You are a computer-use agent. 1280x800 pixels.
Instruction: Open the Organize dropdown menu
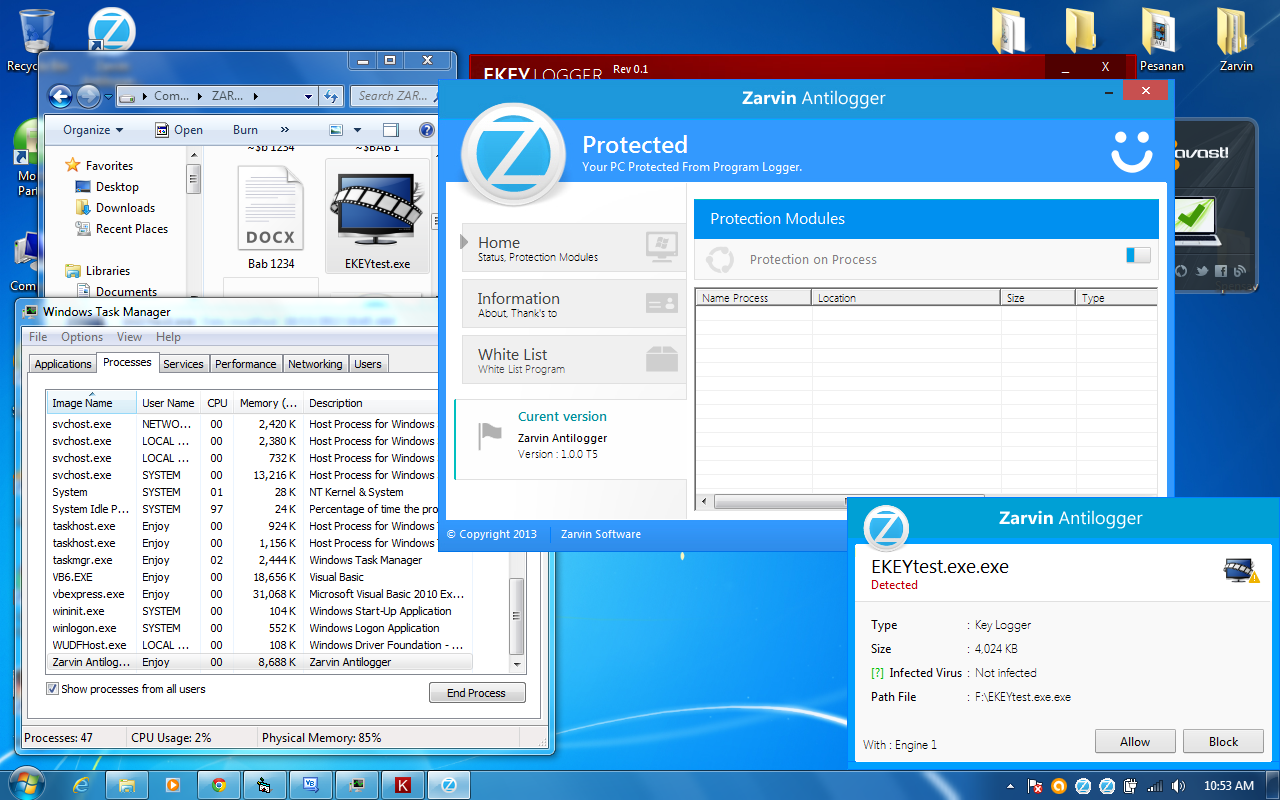91,129
